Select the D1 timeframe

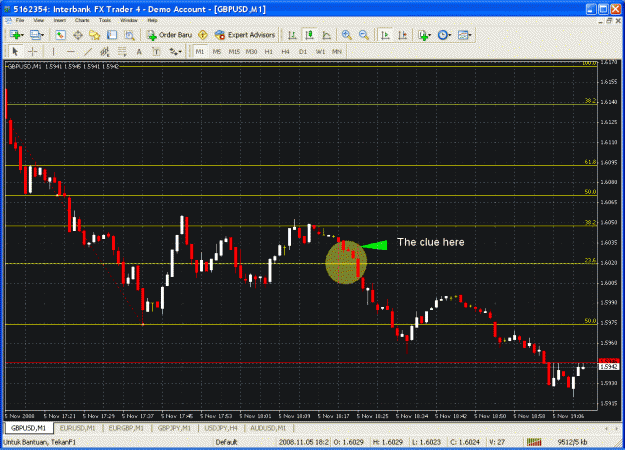pyautogui.click(x=303, y=51)
